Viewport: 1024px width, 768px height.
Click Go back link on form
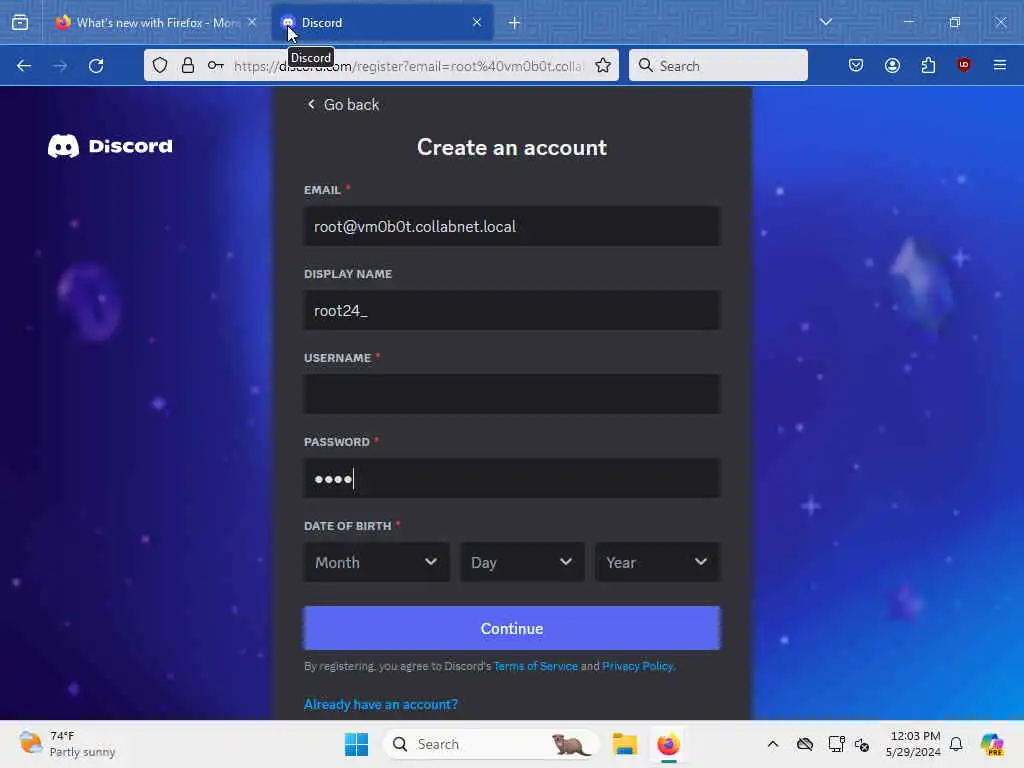343,104
